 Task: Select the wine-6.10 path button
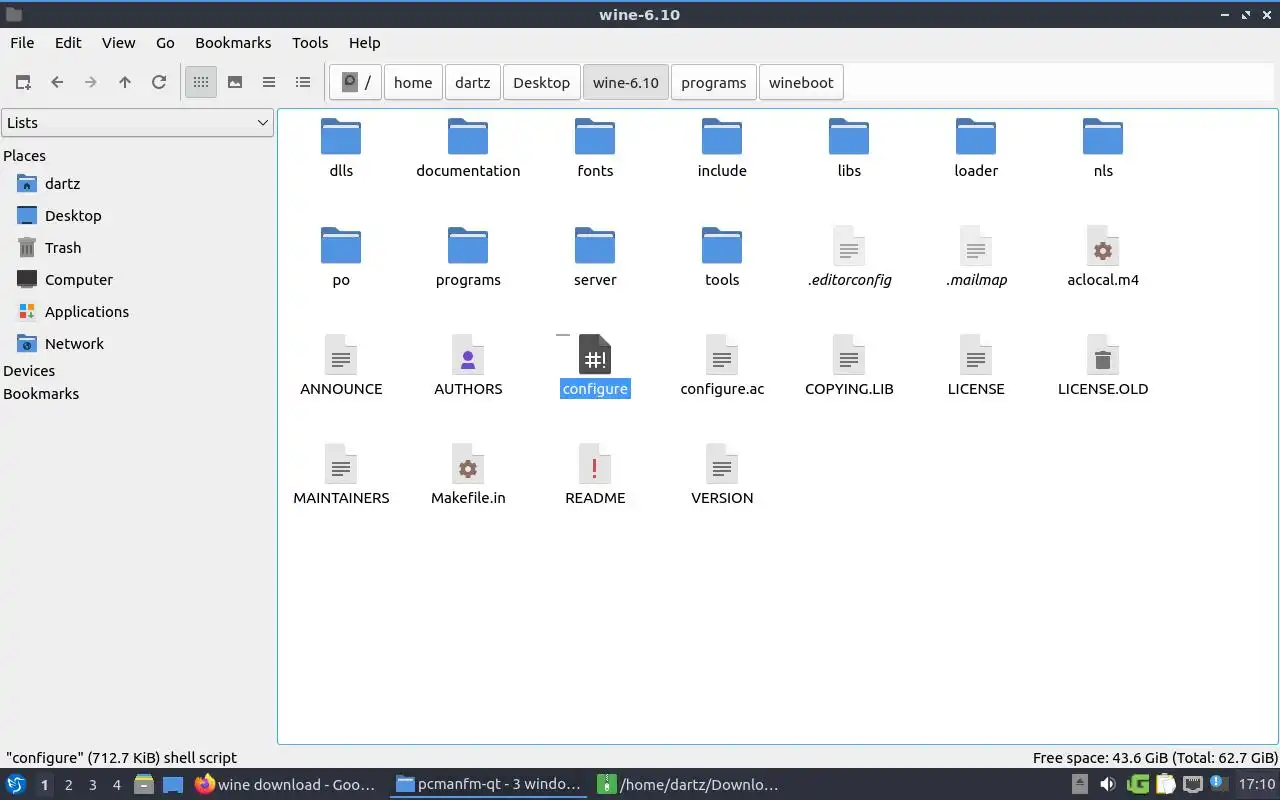[x=626, y=83]
